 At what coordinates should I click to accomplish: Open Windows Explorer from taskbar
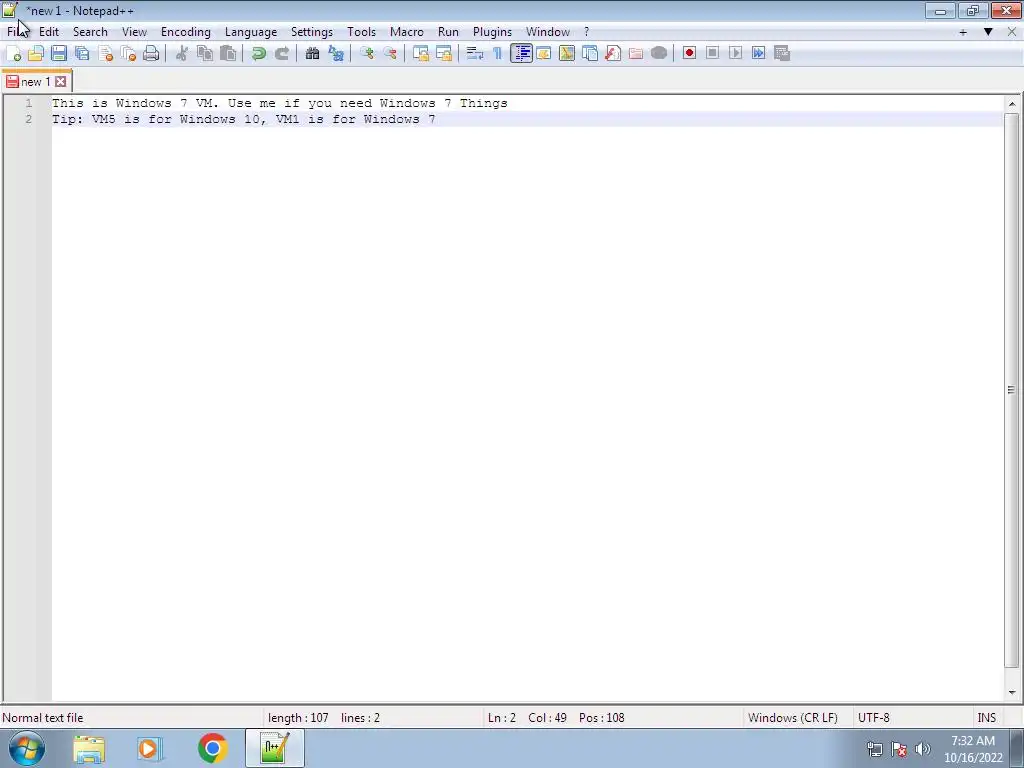pos(89,748)
